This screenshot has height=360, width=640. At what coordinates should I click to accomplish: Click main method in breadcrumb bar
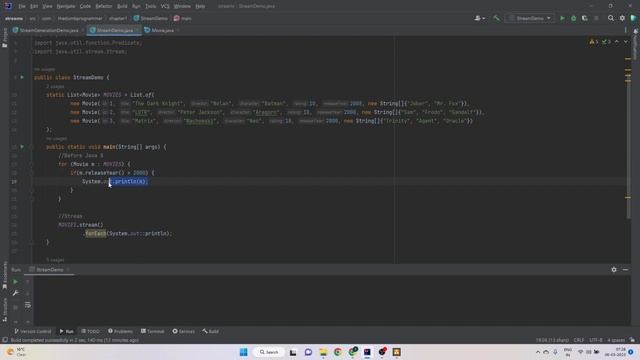(182, 18)
